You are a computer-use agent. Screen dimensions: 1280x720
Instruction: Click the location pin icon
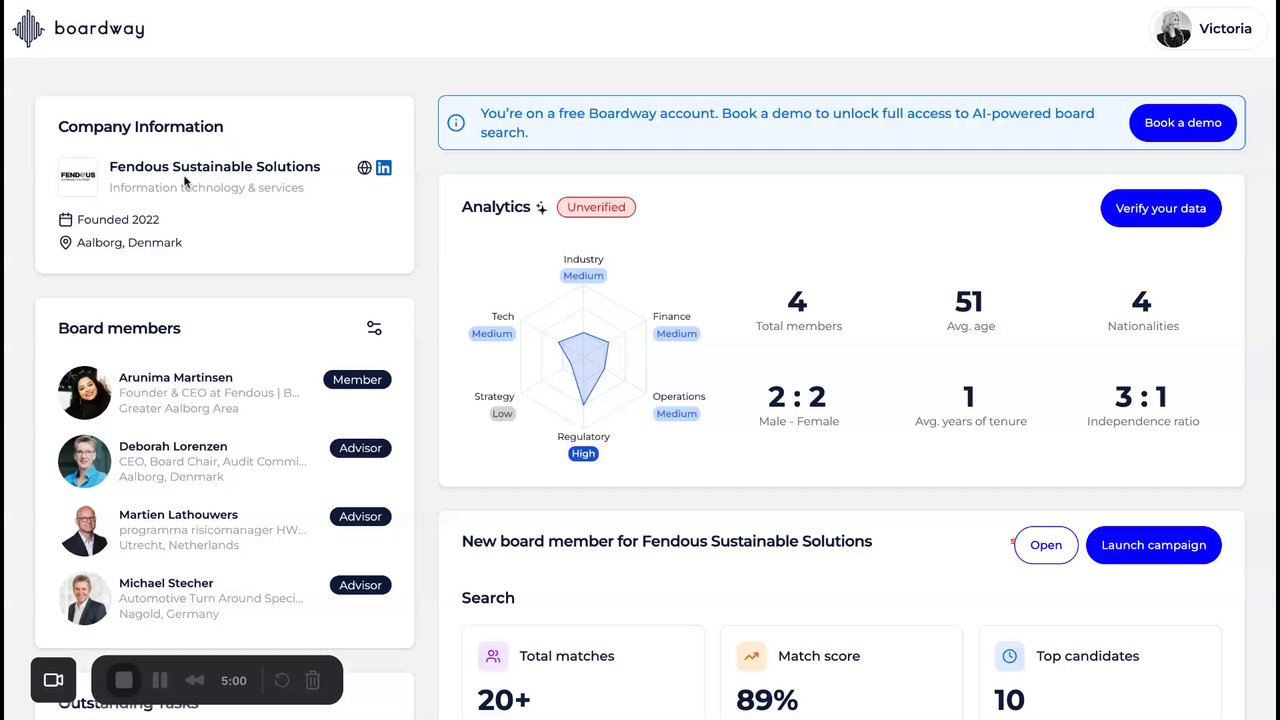pyautogui.click(x=66, y=243)
